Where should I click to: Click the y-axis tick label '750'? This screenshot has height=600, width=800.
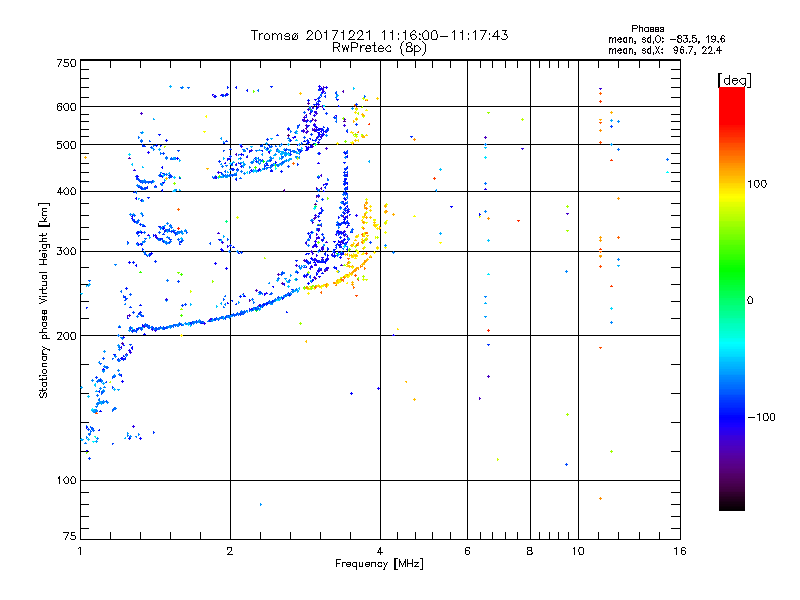click(66, 64)
